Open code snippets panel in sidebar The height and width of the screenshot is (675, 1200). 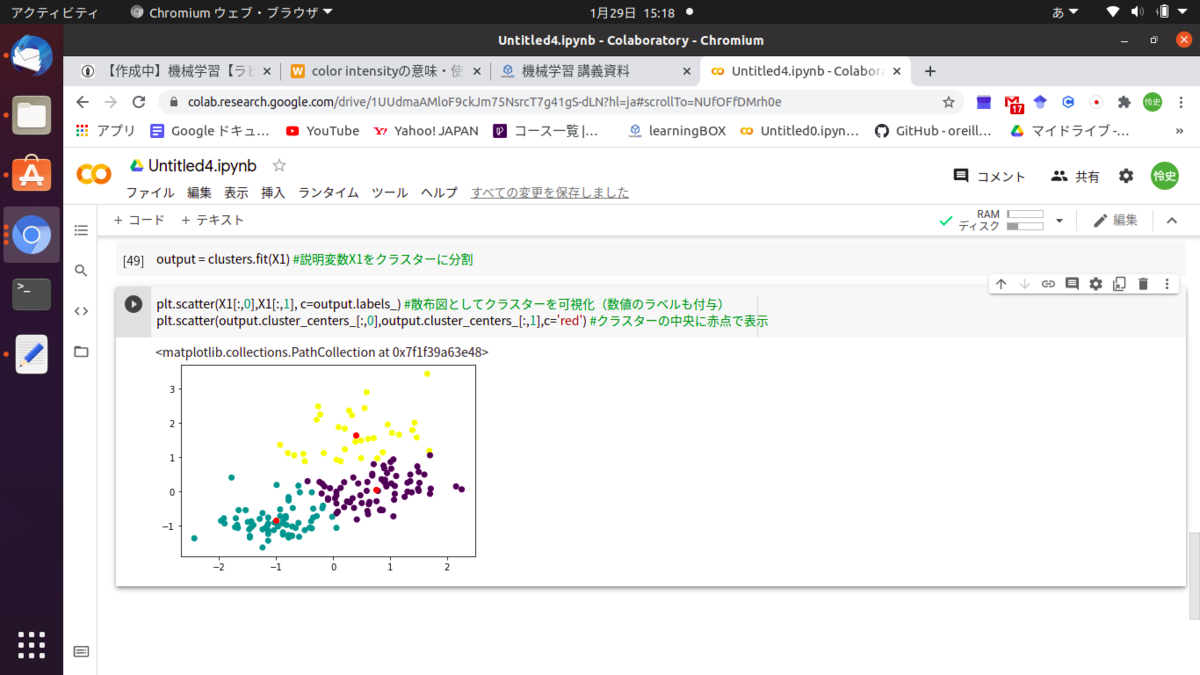(x=81, y=311)
